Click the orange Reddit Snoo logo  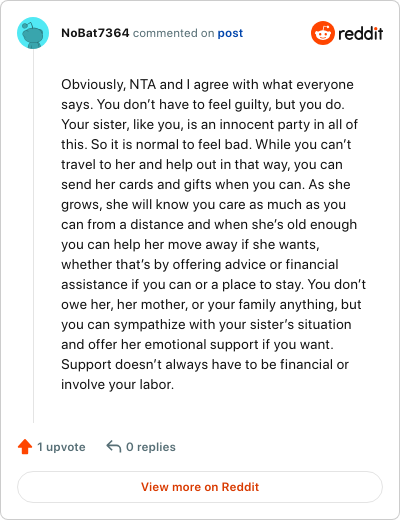point(322,33)
